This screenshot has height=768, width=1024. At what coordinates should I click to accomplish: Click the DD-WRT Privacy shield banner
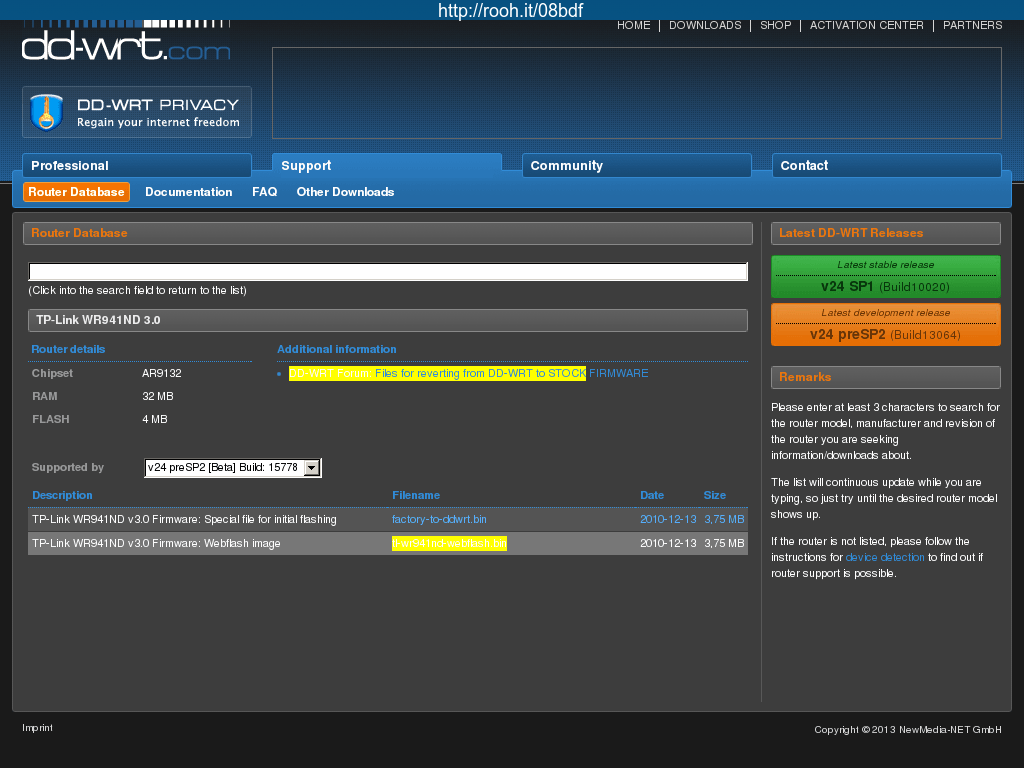click(x=137, y=112)
